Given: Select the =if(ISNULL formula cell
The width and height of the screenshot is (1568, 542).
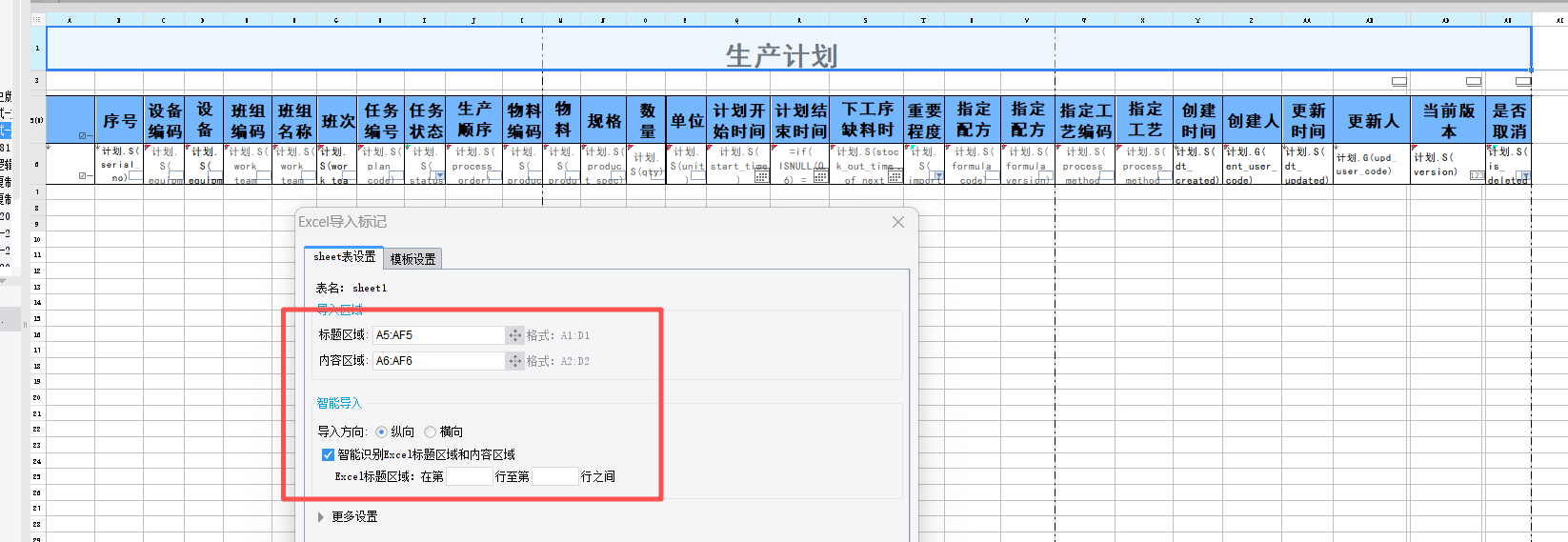Looking at the screenshot, I should click(x=800, y=164).
